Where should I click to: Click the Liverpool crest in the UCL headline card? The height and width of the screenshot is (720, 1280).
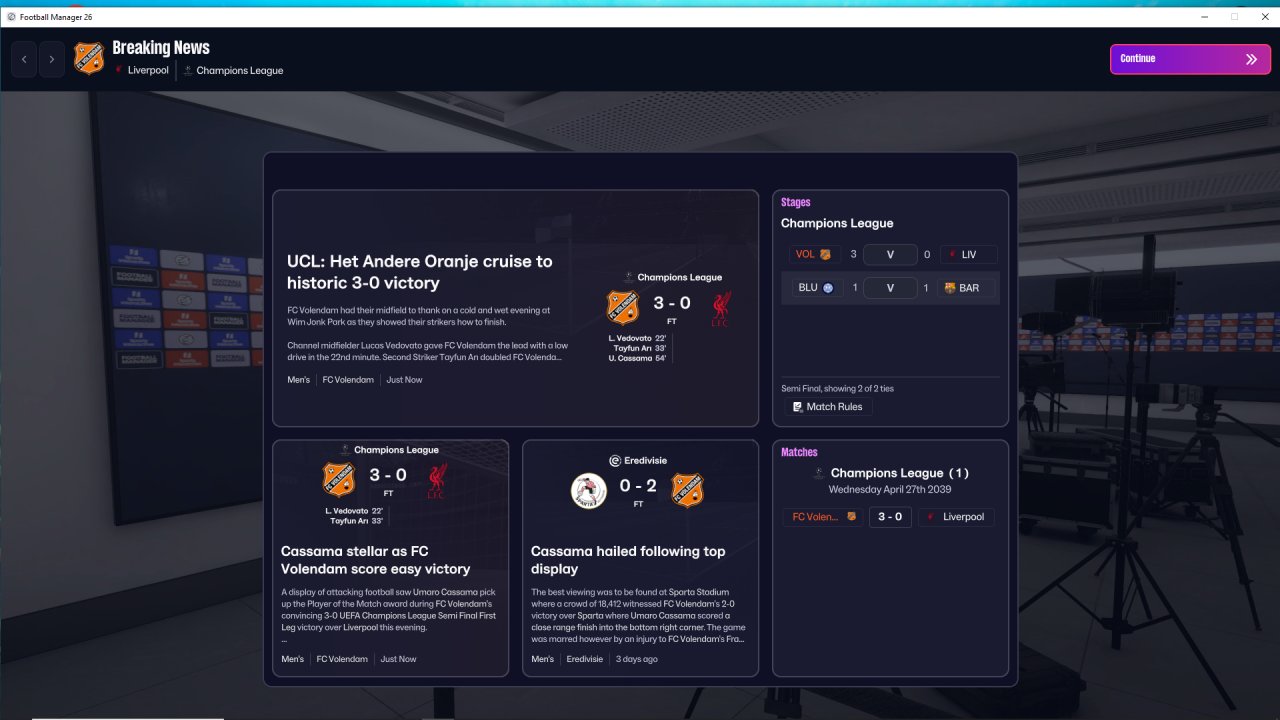(x=720, y=308)
